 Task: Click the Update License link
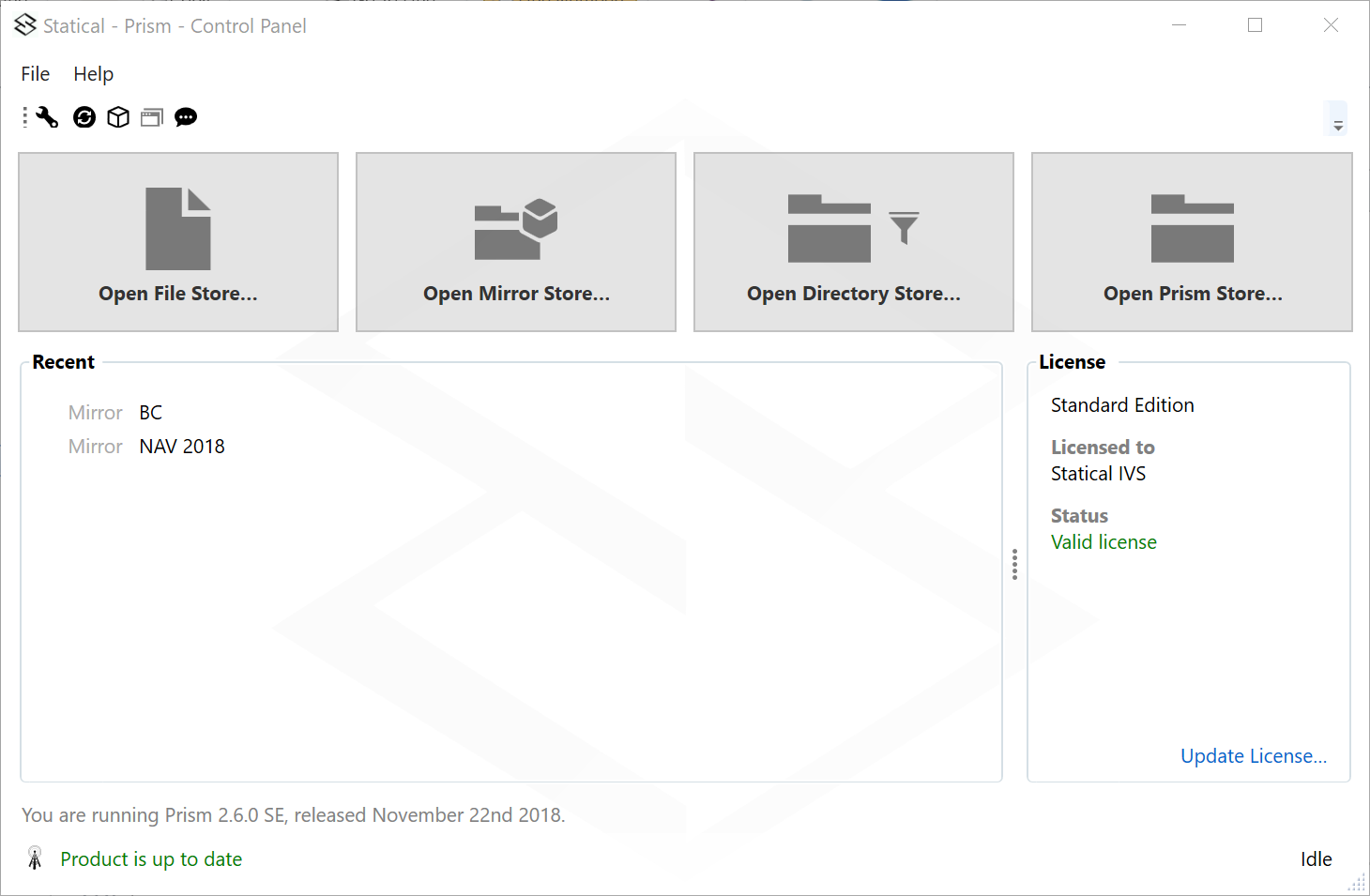[x=1254, y=756]
